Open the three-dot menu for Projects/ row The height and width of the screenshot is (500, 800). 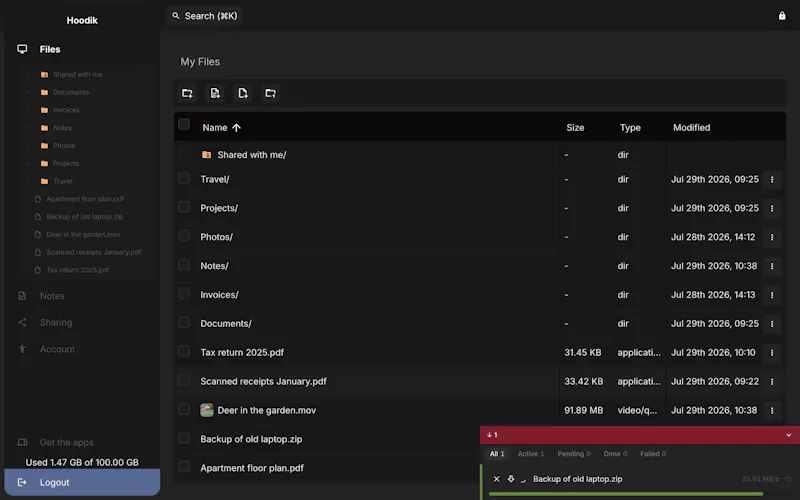772,208
